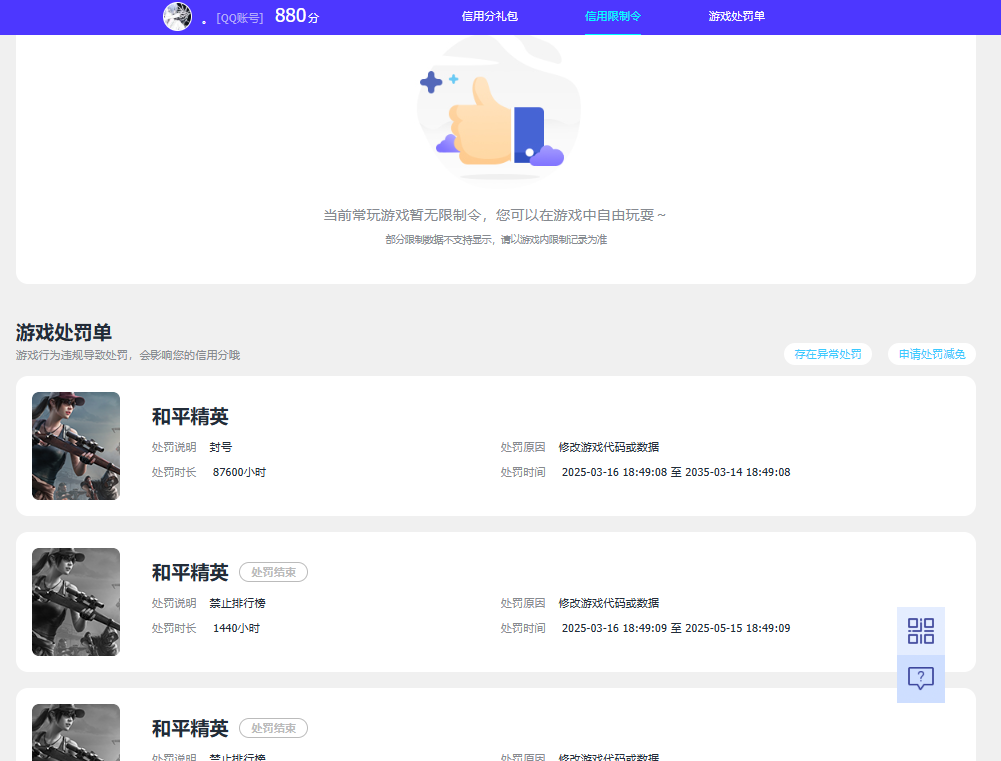Go to the 游戏处罚单 tab
This screenshot has width=1001, height=761.
pos(737,17)
